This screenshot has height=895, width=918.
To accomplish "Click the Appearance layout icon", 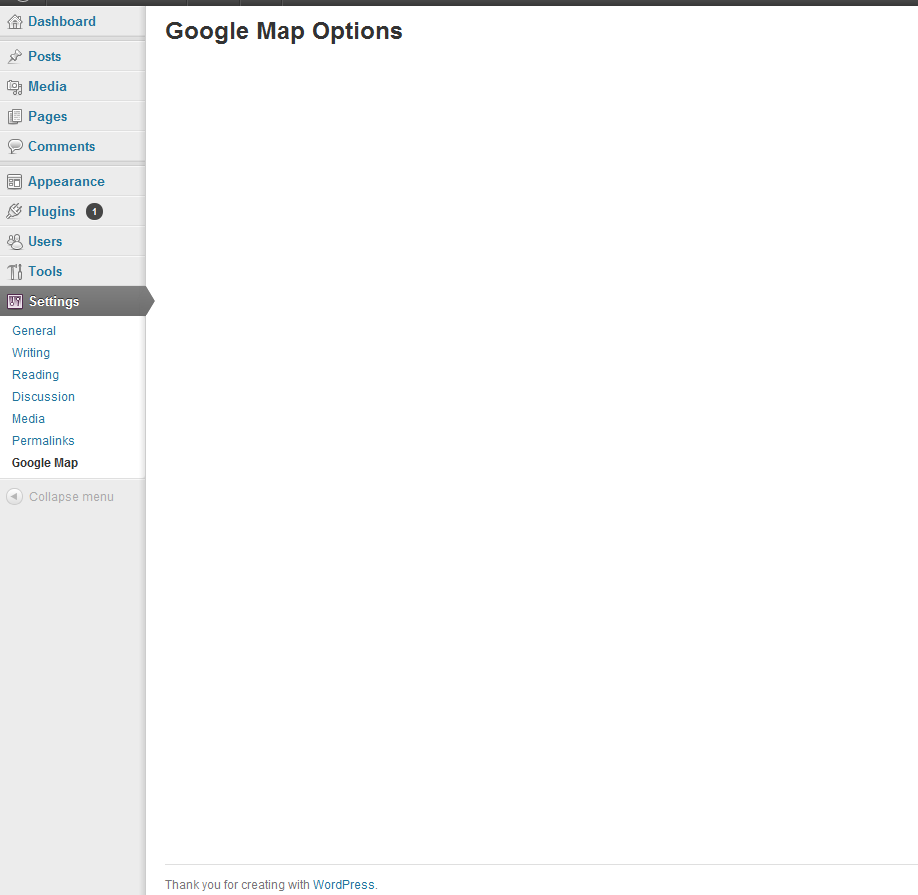I will pyautogui.click(x=15, y=181).
